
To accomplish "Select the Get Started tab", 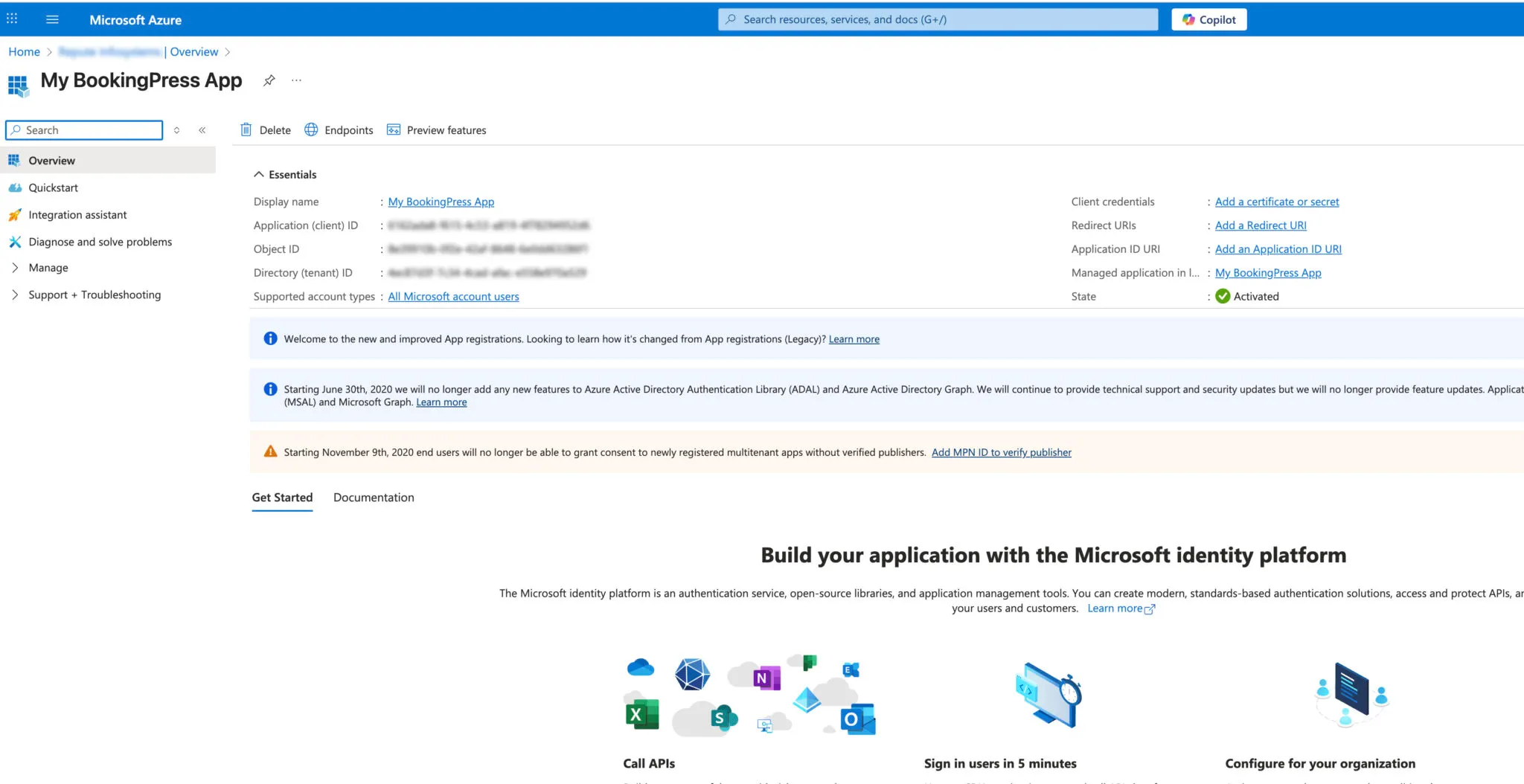I will [x=282, y=498].
